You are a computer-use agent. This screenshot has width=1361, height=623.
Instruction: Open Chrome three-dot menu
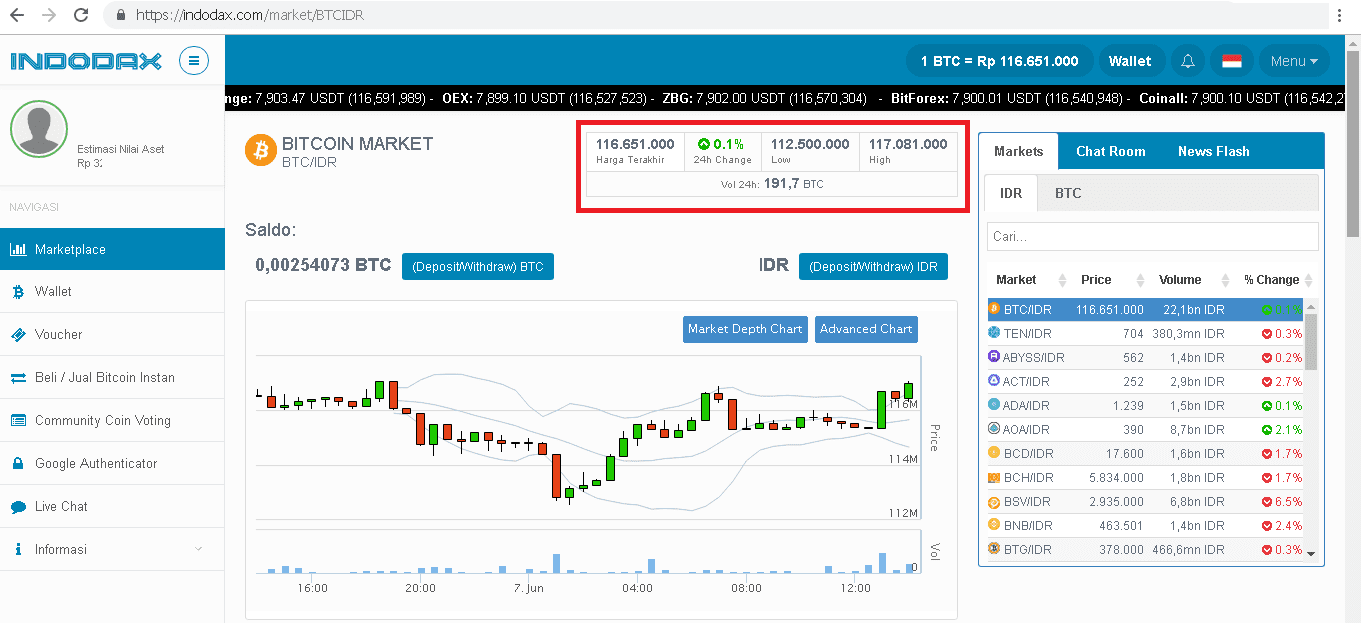(1340, 15)
